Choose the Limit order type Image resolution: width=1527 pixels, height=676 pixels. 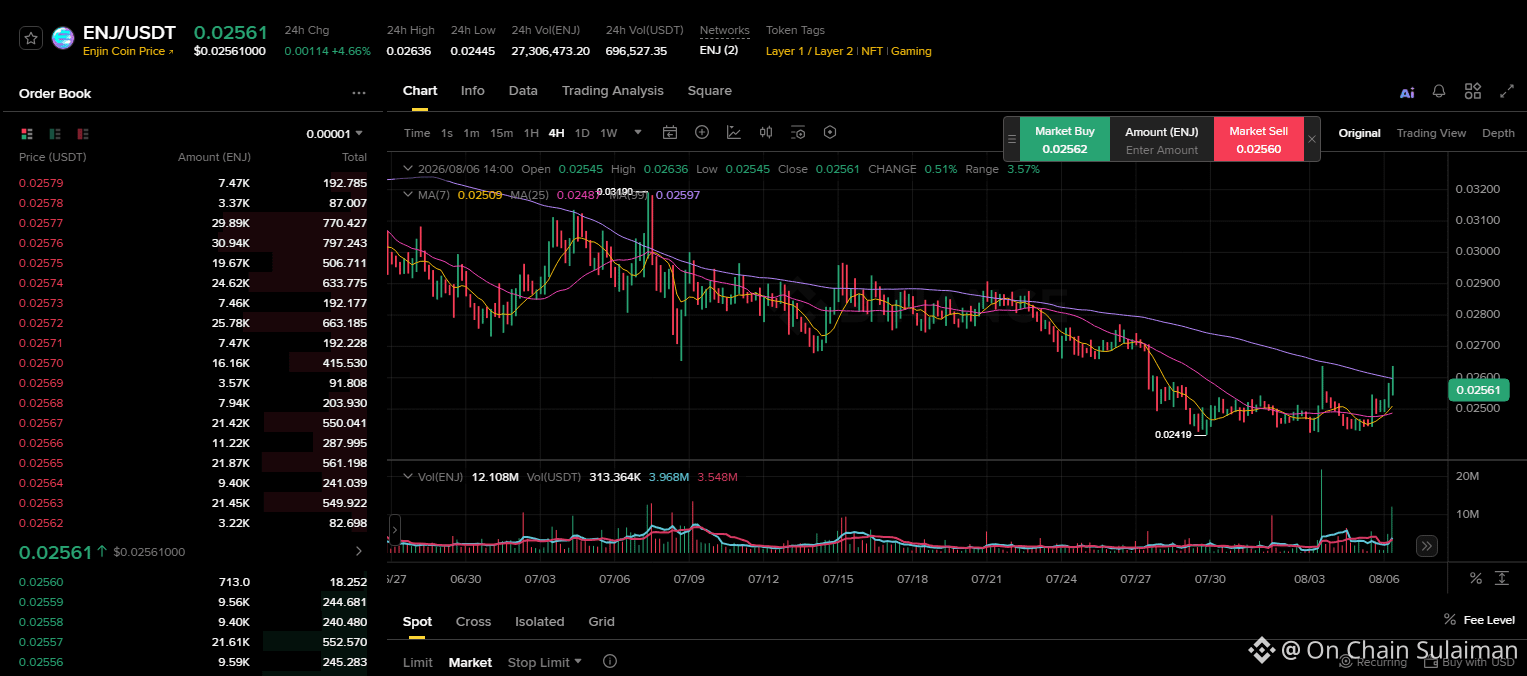point(418,662)
